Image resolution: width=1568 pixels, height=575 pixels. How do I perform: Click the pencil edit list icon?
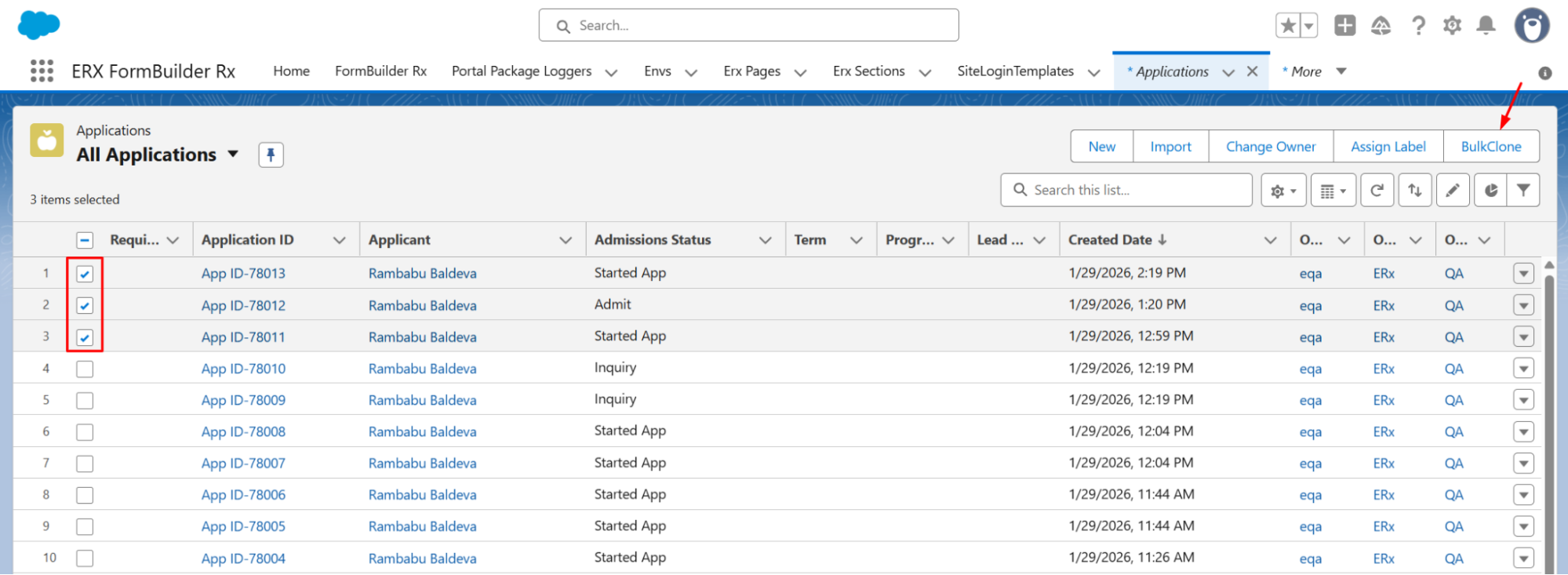(x=1453, y=191)
